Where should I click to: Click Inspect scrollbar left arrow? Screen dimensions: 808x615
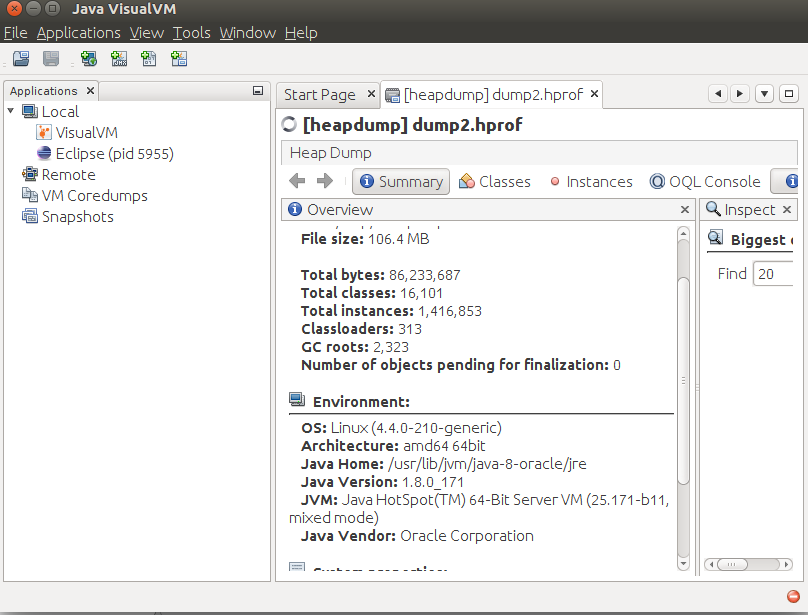click(712, 564)
